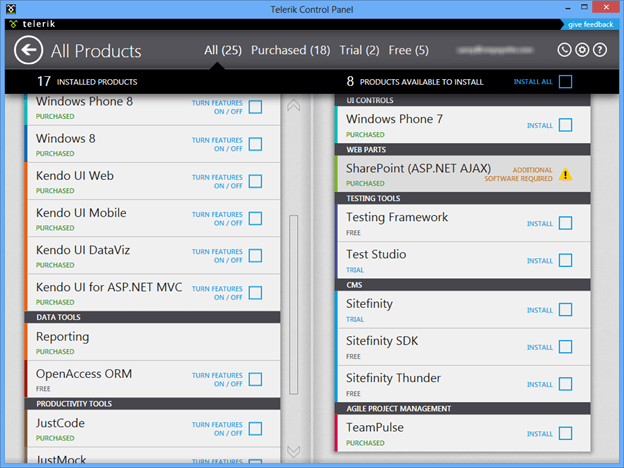Check Sitefinity Thunder install checkbox
Image resolution: width=624 pixels, height=468 pixels.
point(566,384)
